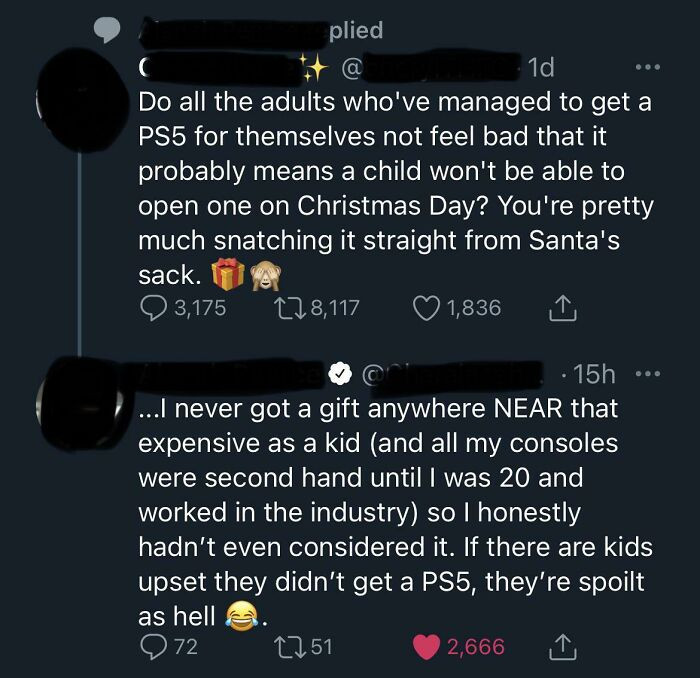The width and height of the screenshot is (700, 678).
Task: Open the first tweet's text about Santa's sack
Action: coord(395,186)
